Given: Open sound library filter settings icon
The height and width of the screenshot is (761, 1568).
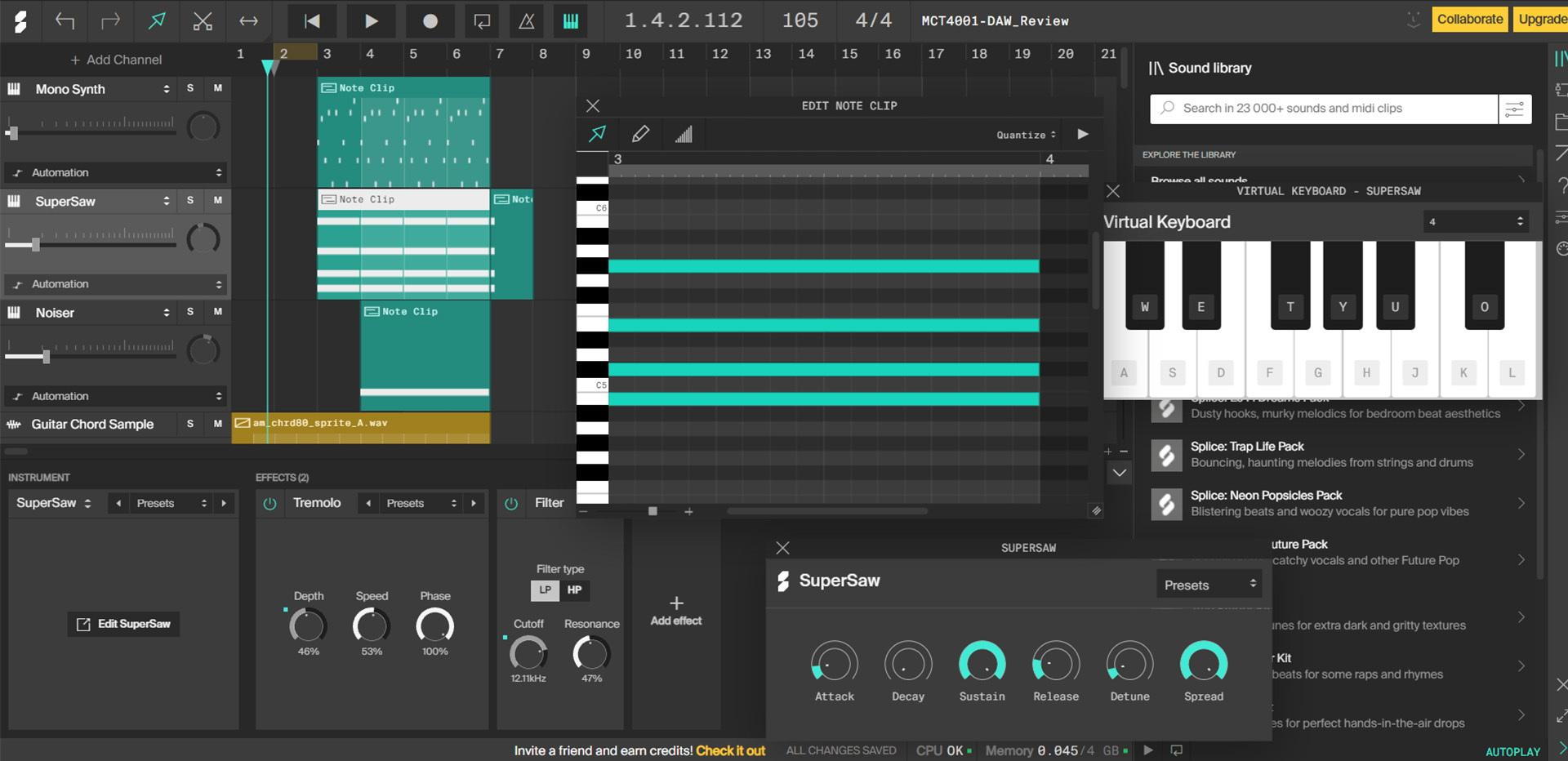Looking at the screenshot, I should [1515, 109].
